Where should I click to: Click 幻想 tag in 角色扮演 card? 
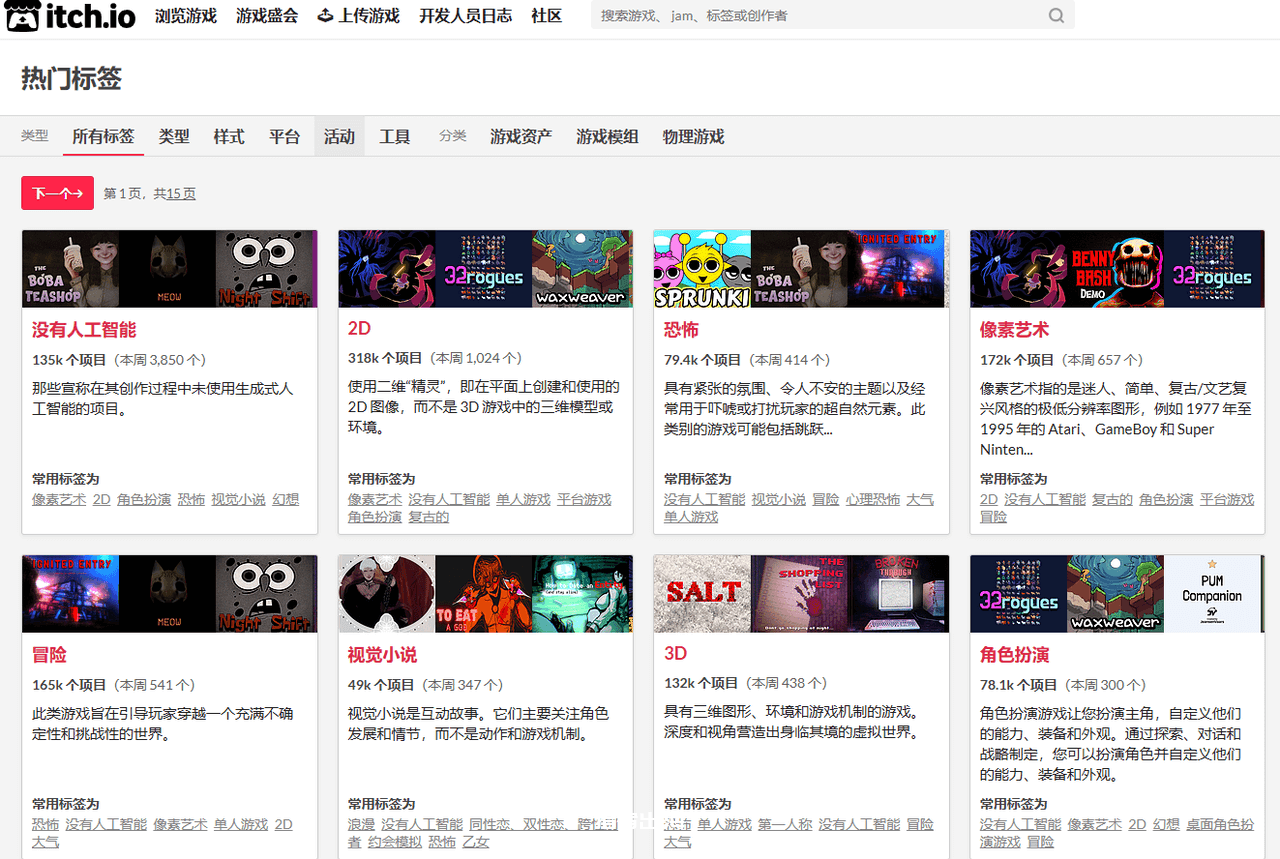pyautogui.click(x=1166, y=824)
